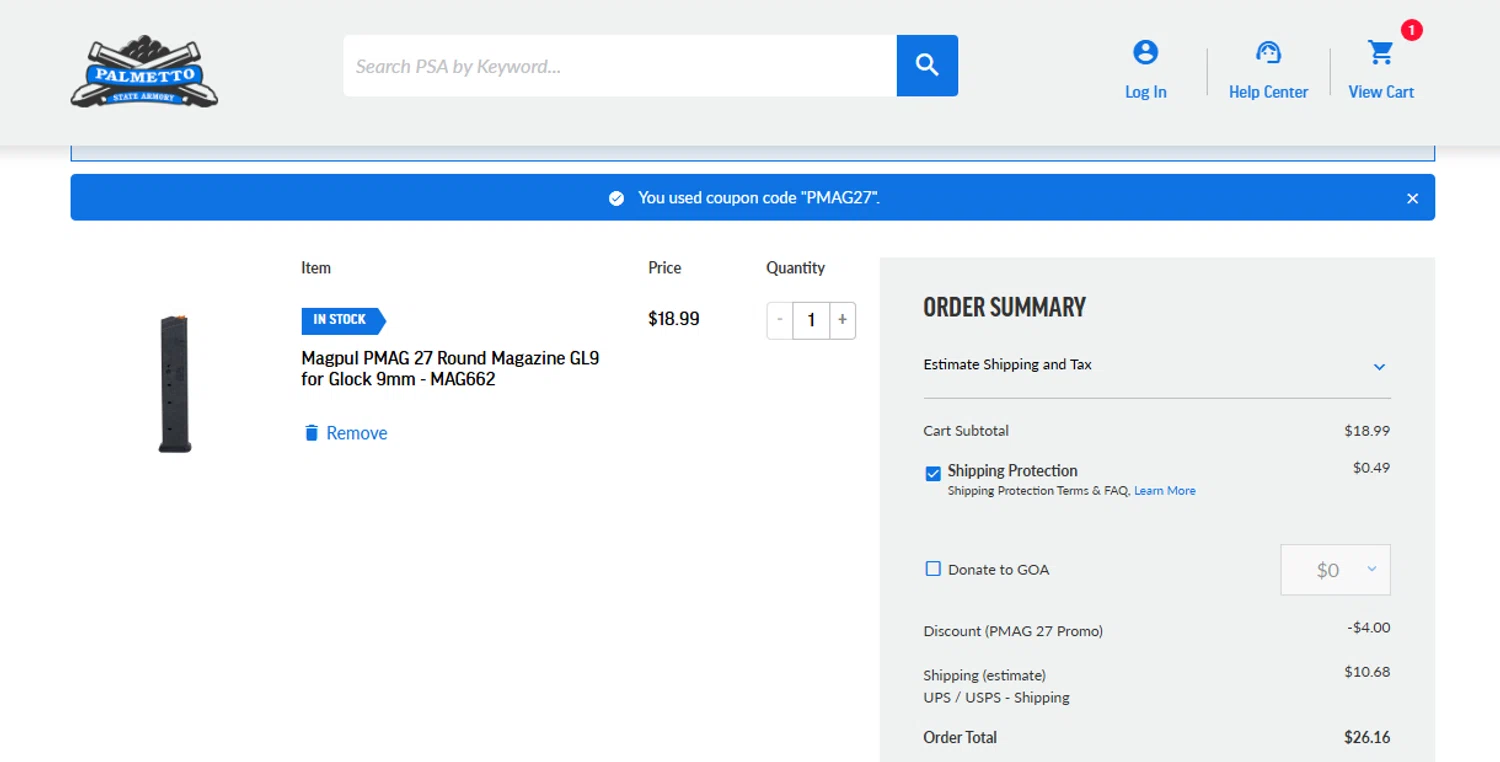The width and height of the screenshot is (1500, 762).
Task: Click the Magpul PMAG magazine thumbnail
Action: [x=175, y=385]
